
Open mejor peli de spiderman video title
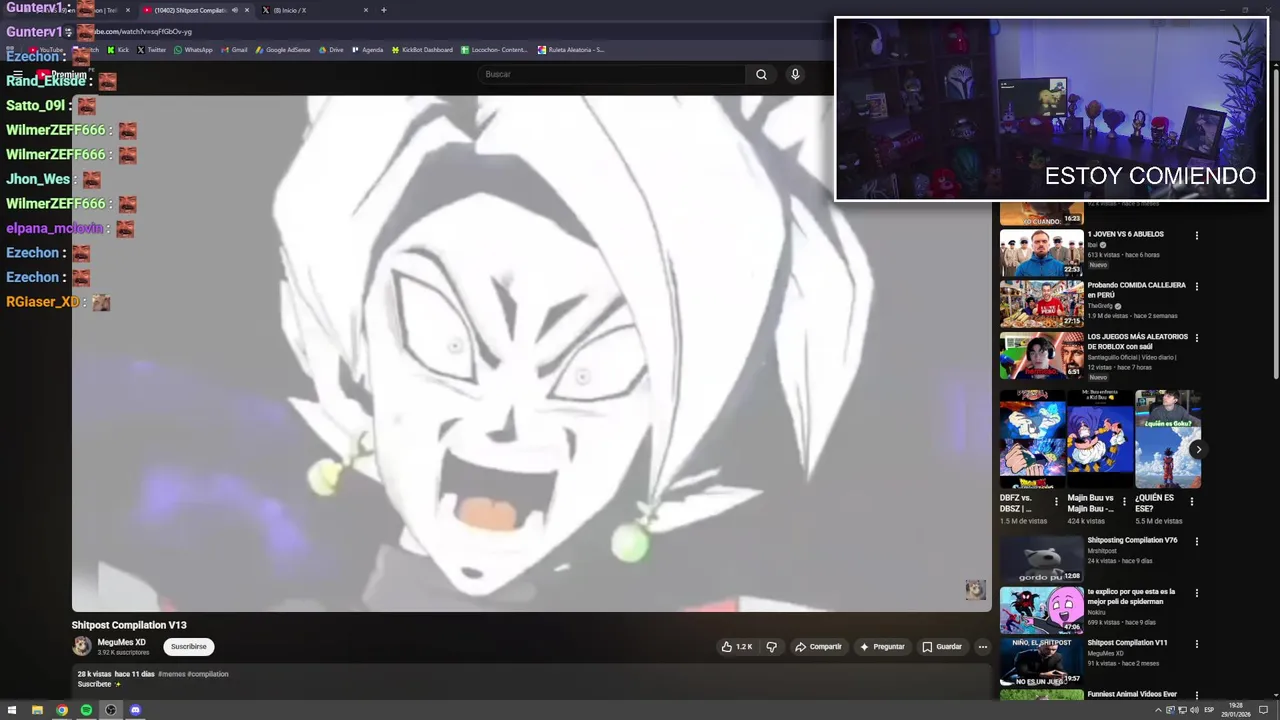(1131, 596)
